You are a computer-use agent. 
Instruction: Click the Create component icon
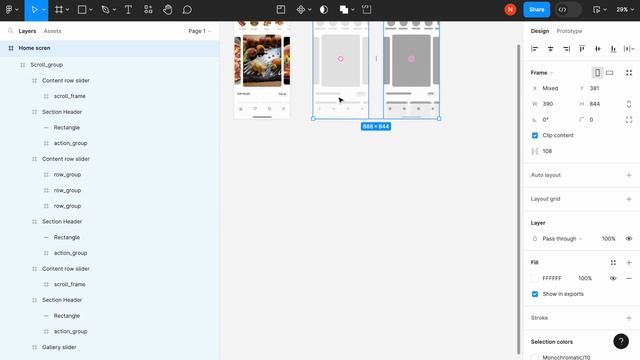(x=301, y=10)
